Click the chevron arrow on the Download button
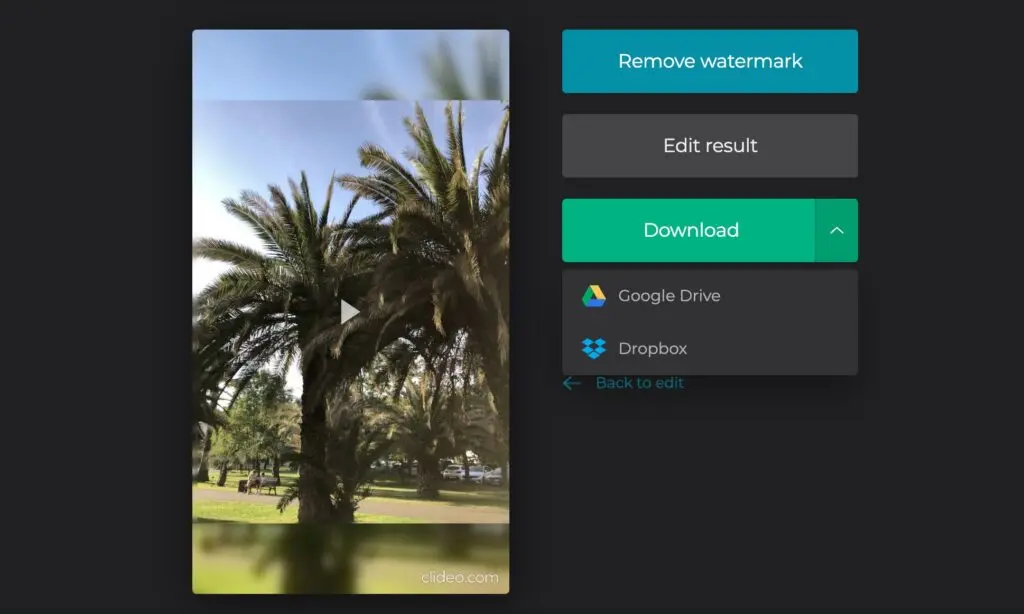 coord(838,230)
